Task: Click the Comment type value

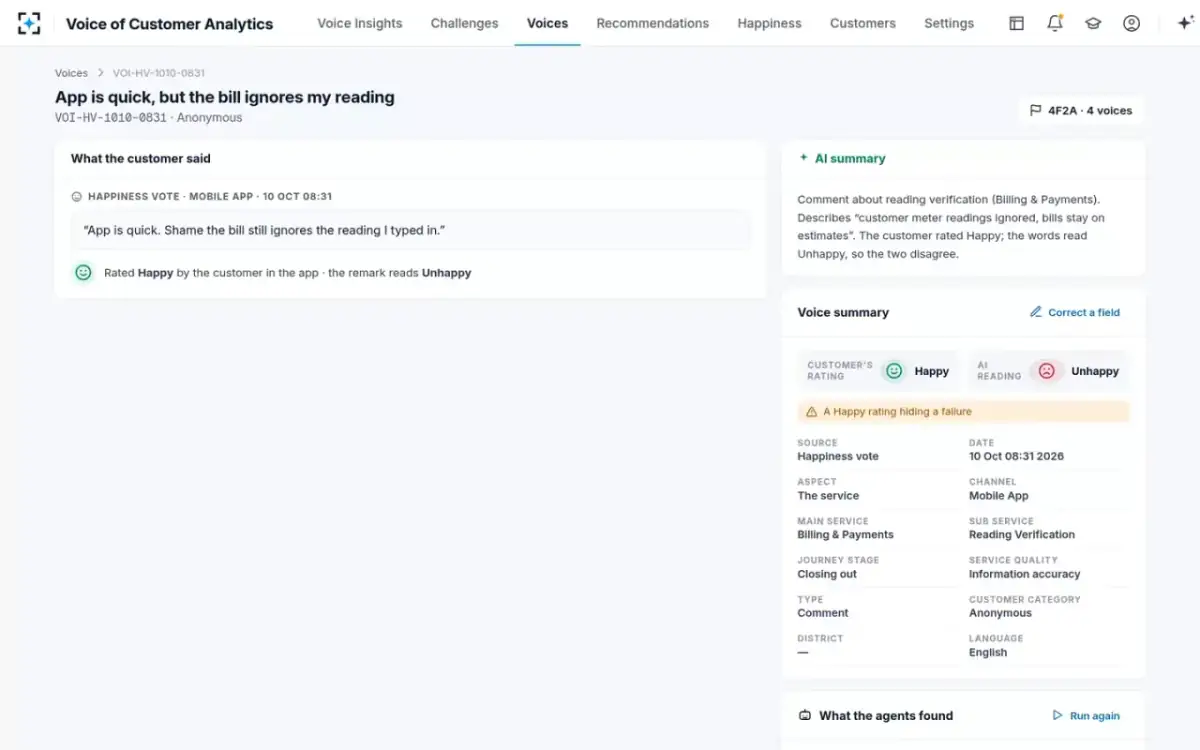Action: click(823, 613)
